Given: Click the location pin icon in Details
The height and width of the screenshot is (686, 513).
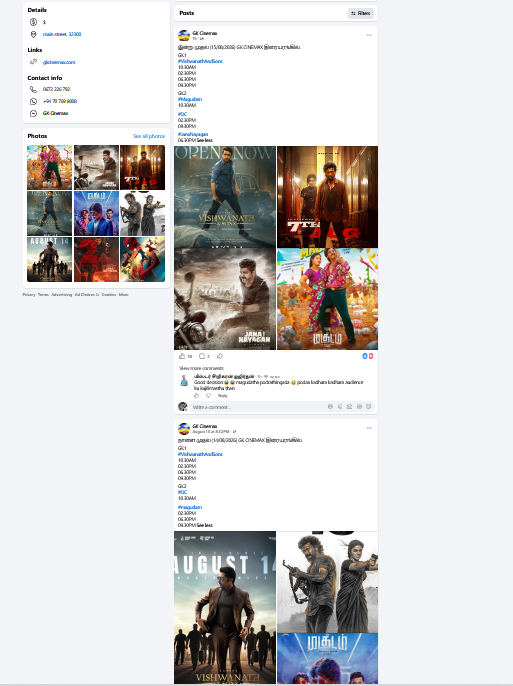Looking at the screenshot, I should [33, 34].
